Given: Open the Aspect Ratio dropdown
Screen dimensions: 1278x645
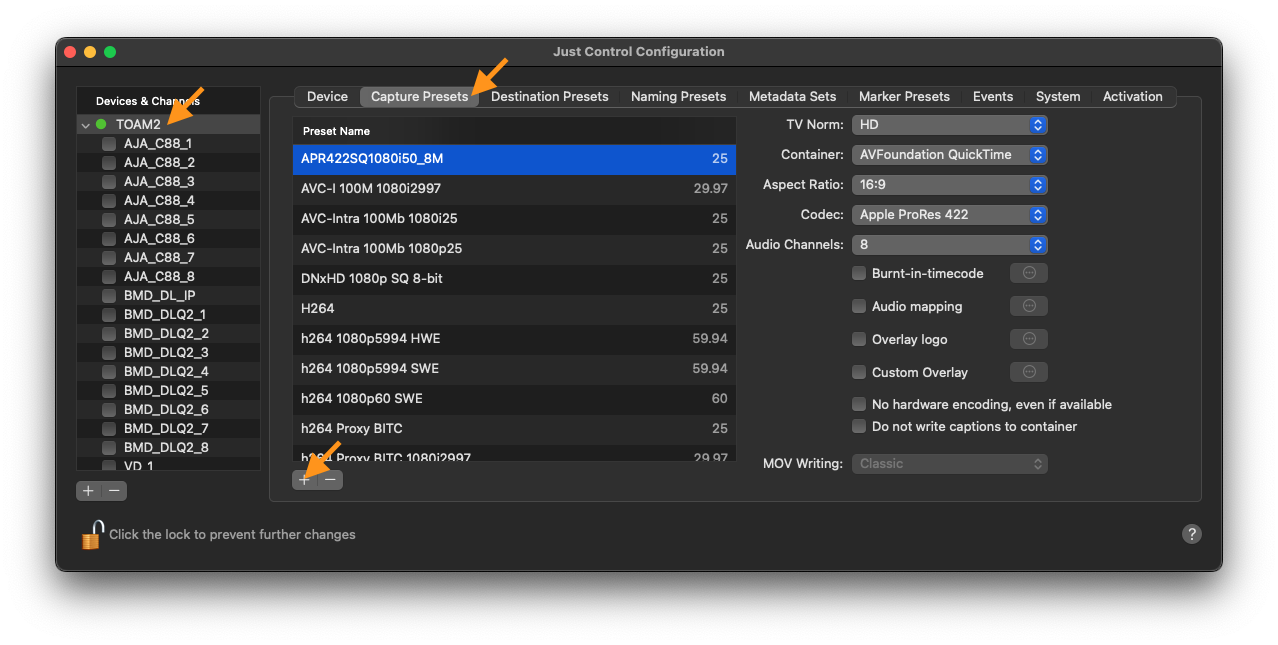Looking at the screenshot, I should coord(949,185).
